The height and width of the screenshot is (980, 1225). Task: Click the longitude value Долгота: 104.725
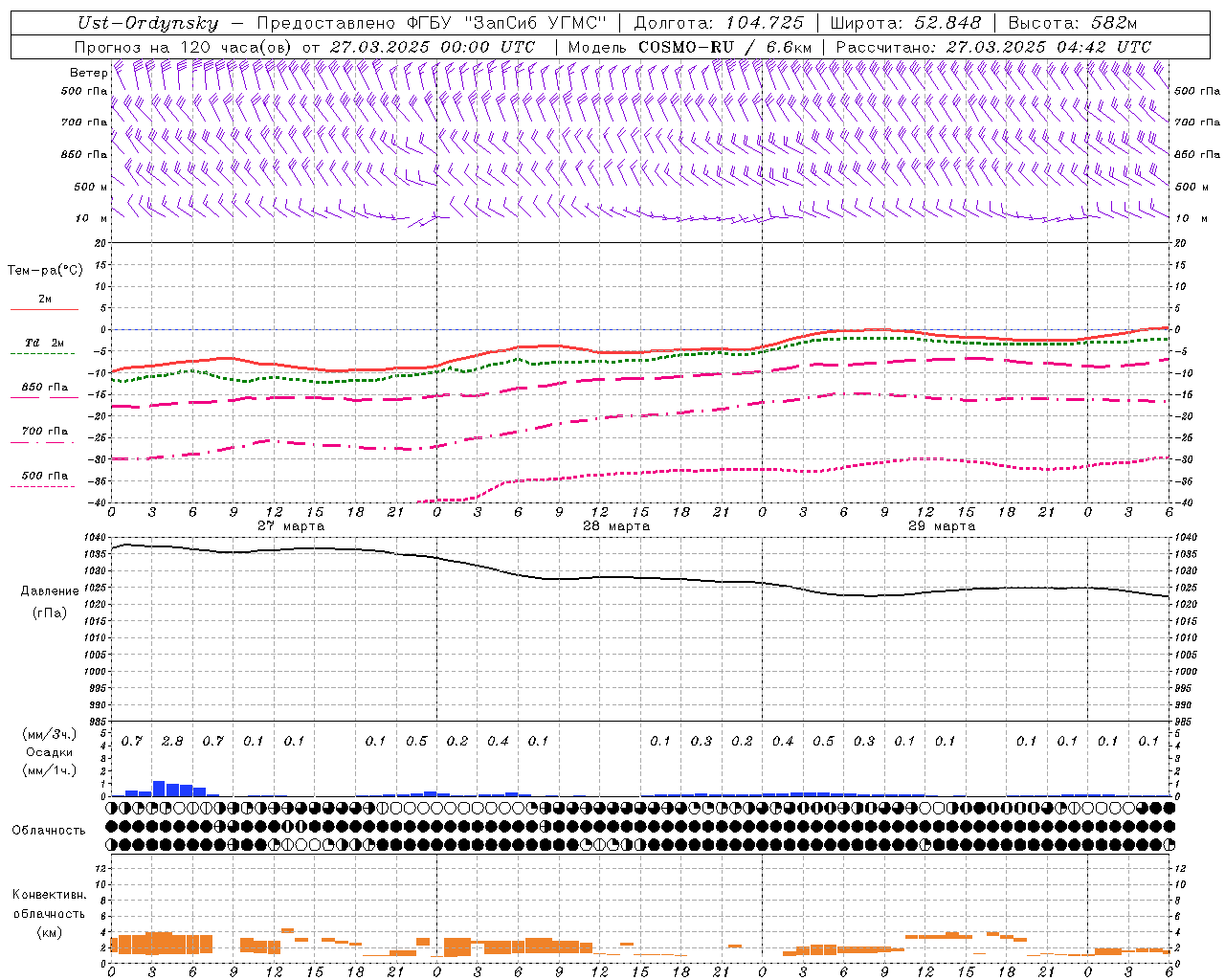pyautogui.click(x=719, y=23)
